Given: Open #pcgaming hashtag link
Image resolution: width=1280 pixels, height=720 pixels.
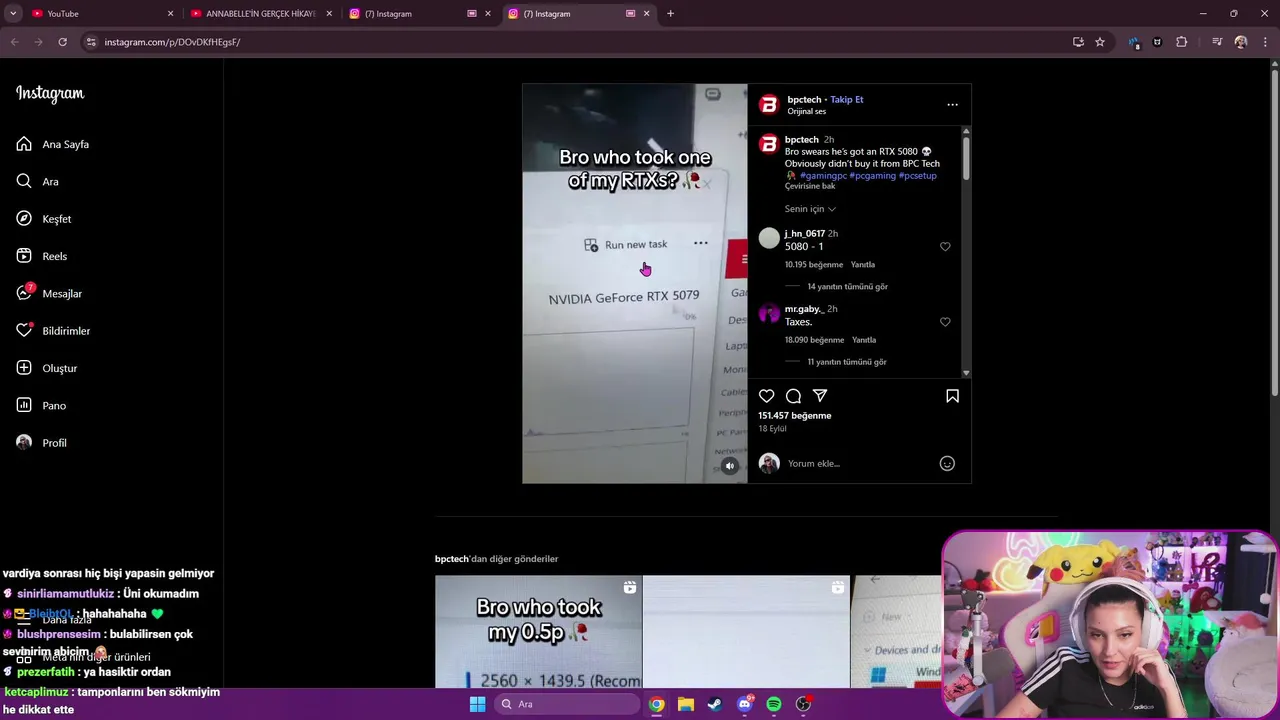Looking at the screenshot, I should click(873, 175).
